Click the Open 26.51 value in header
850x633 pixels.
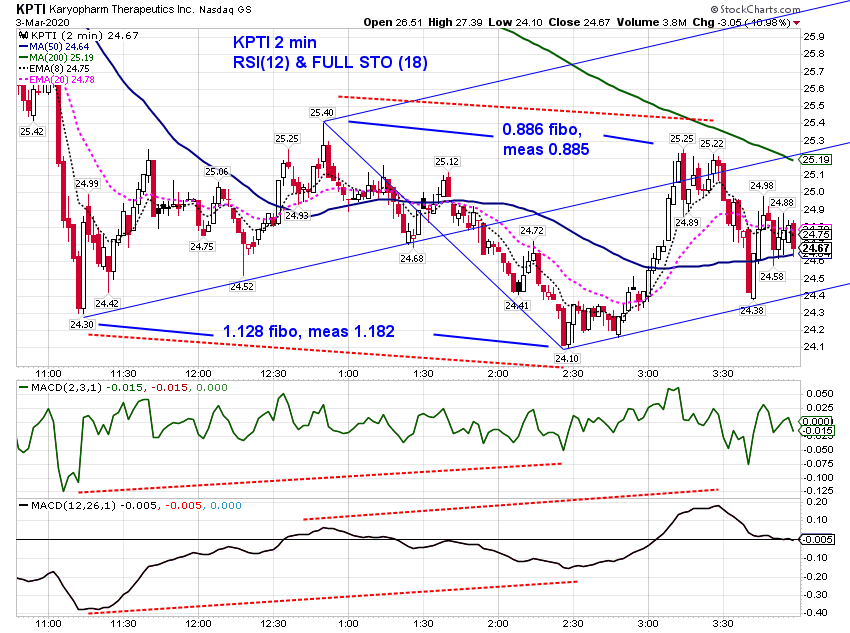[x=393, y=22]
